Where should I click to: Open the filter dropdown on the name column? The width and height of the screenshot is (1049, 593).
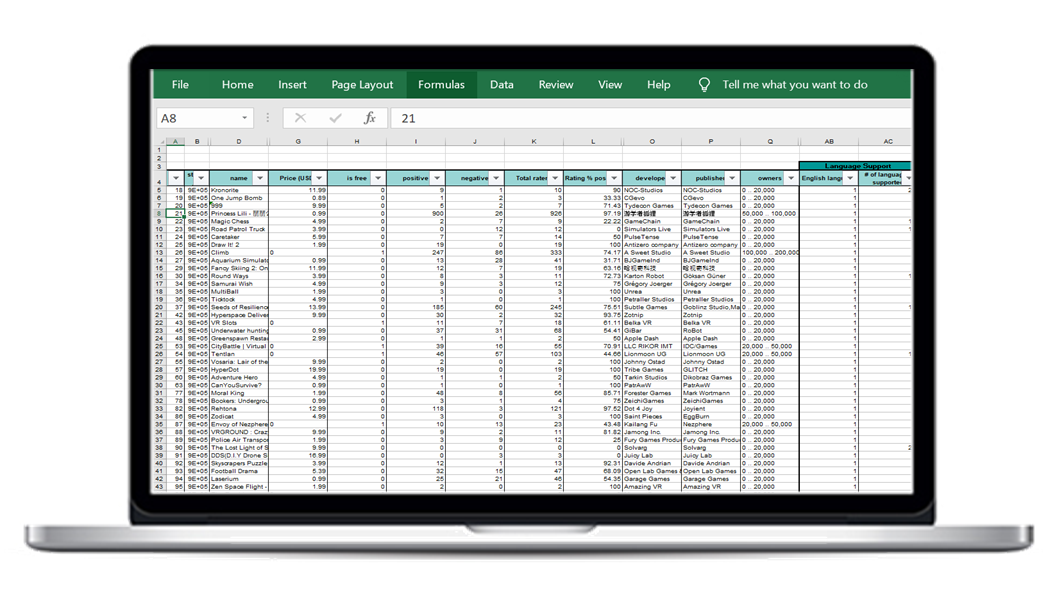(262, 177)
